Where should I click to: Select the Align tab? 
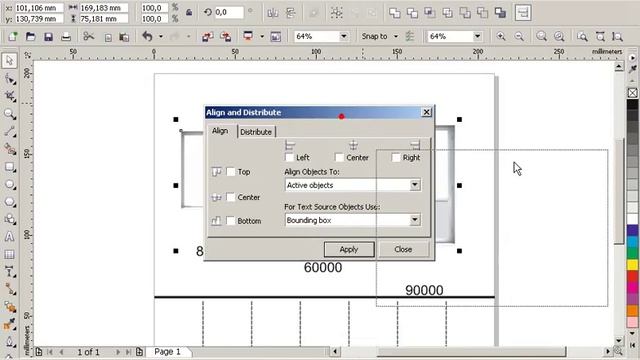coord(220,131)
